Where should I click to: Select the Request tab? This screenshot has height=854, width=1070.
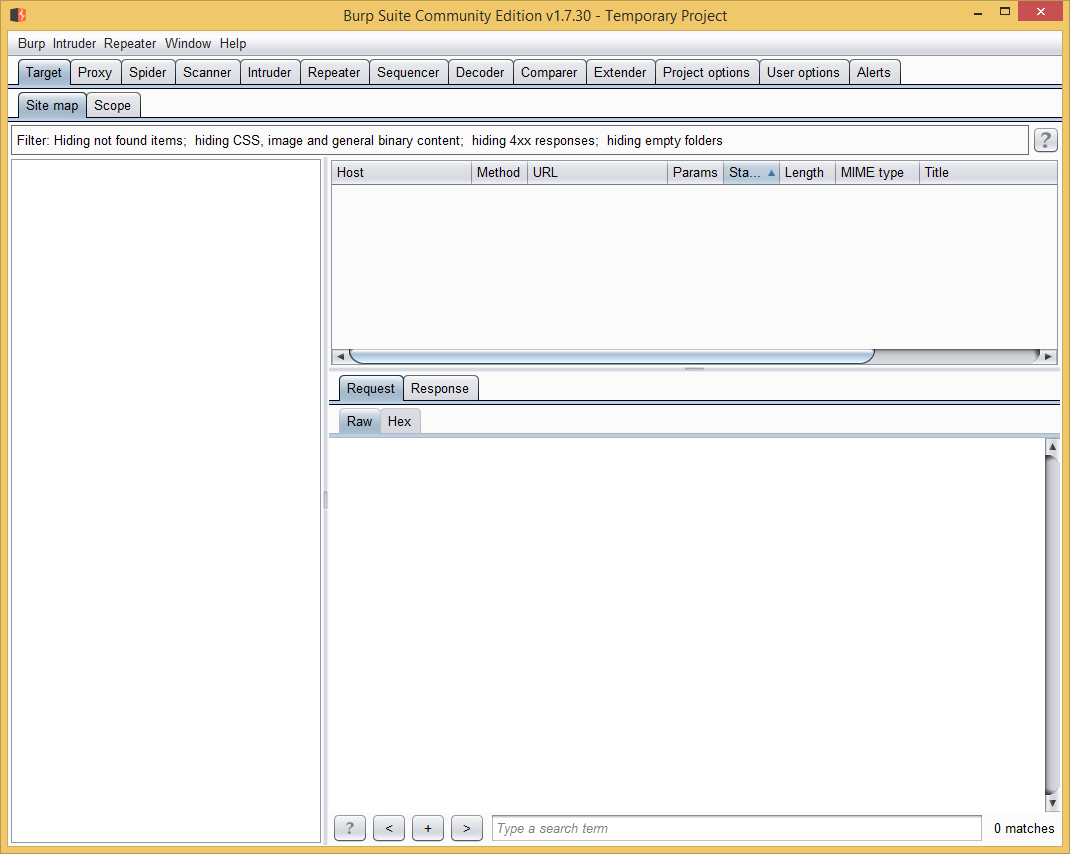(x=371, y=388)
